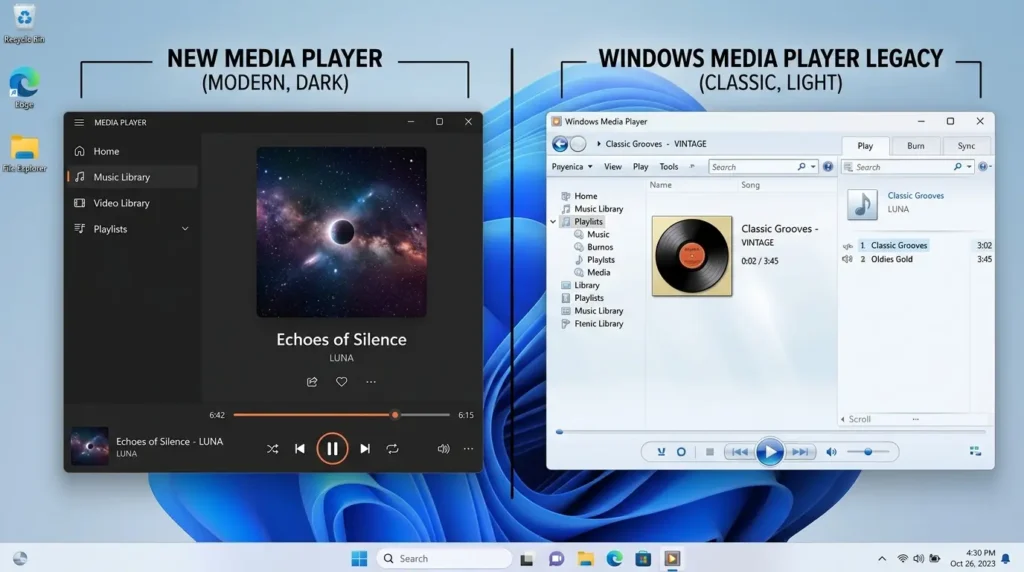1024x572 pixels.
Task: Expand the breadcrumb arrow before Classic Grooves
Action: click(x=598, y=144)
